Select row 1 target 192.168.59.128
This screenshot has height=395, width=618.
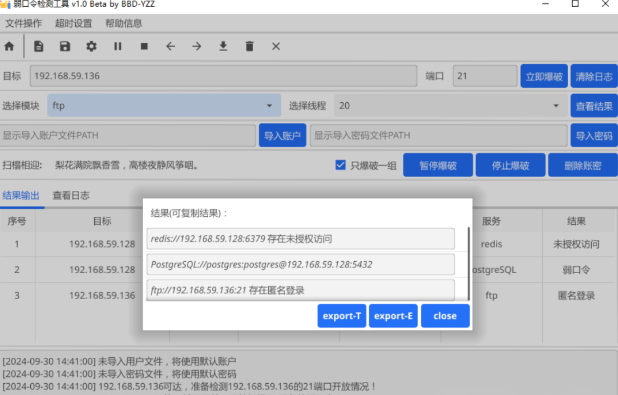tap(102, 244)
